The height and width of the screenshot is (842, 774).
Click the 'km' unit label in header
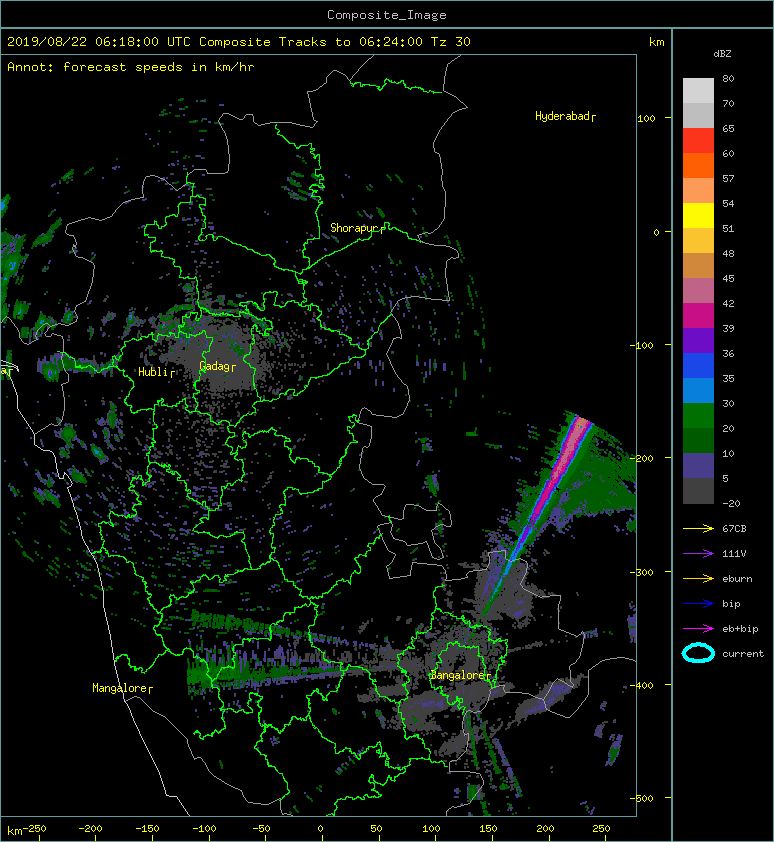[656, 42]
